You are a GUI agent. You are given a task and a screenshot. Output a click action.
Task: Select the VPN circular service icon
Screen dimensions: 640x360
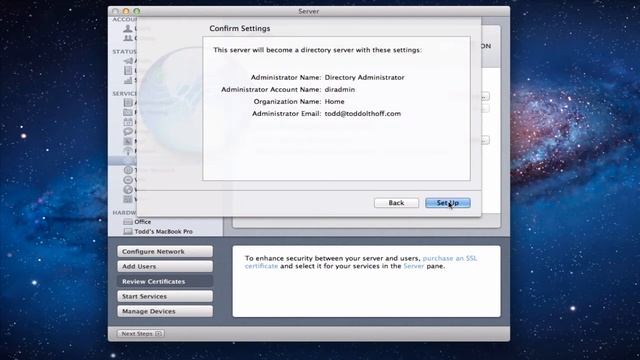click(128, 180)
